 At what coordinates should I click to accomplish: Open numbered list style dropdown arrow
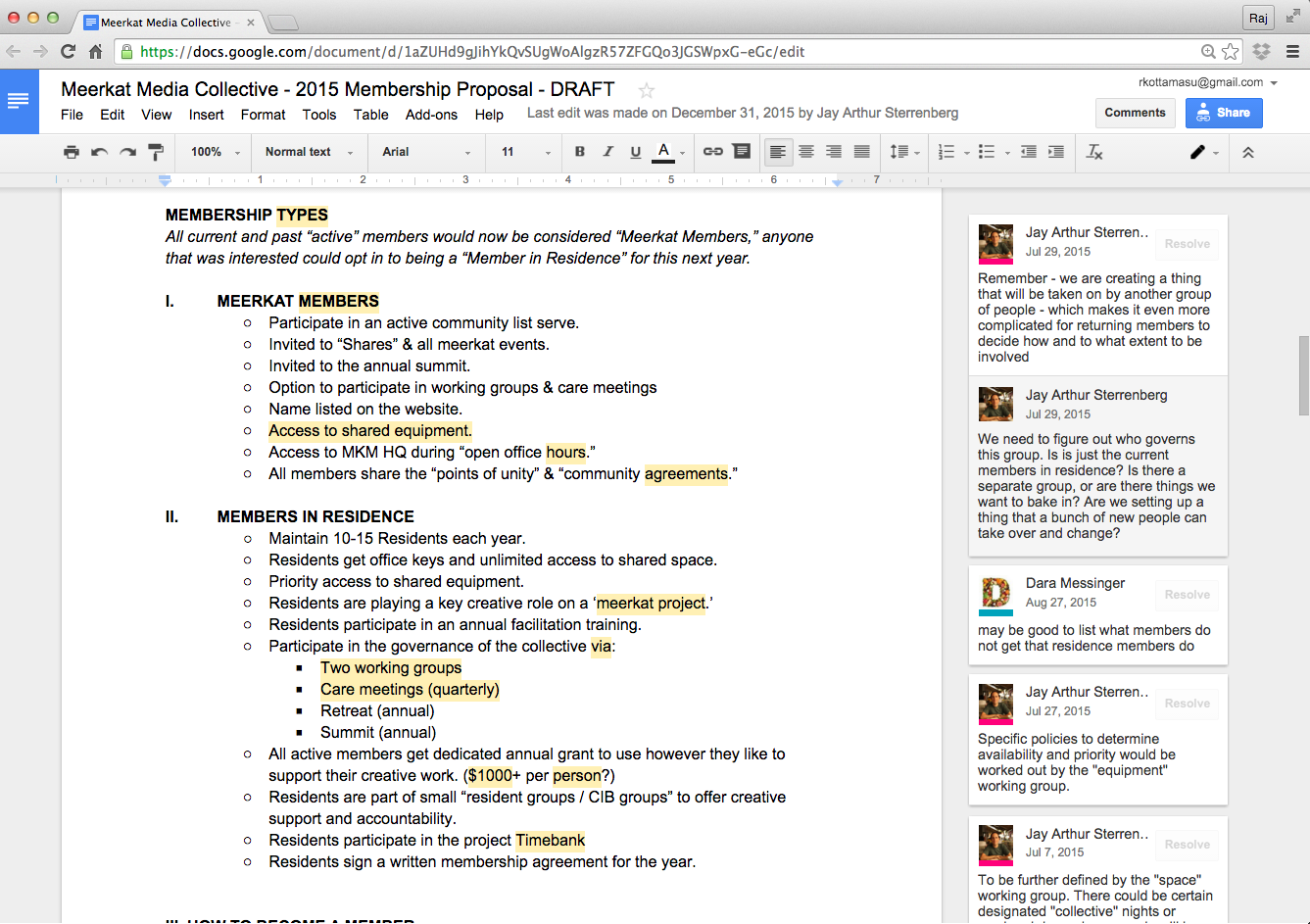click(966, 153)
